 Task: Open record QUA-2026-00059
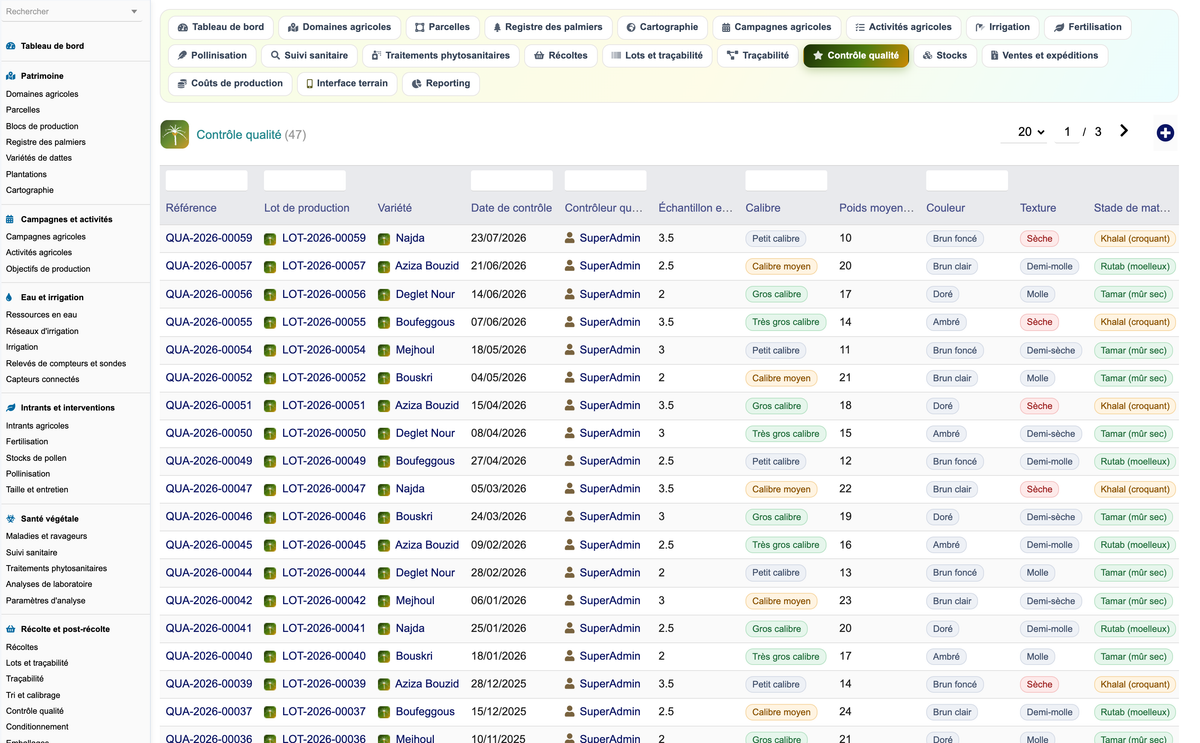(209, 238)
